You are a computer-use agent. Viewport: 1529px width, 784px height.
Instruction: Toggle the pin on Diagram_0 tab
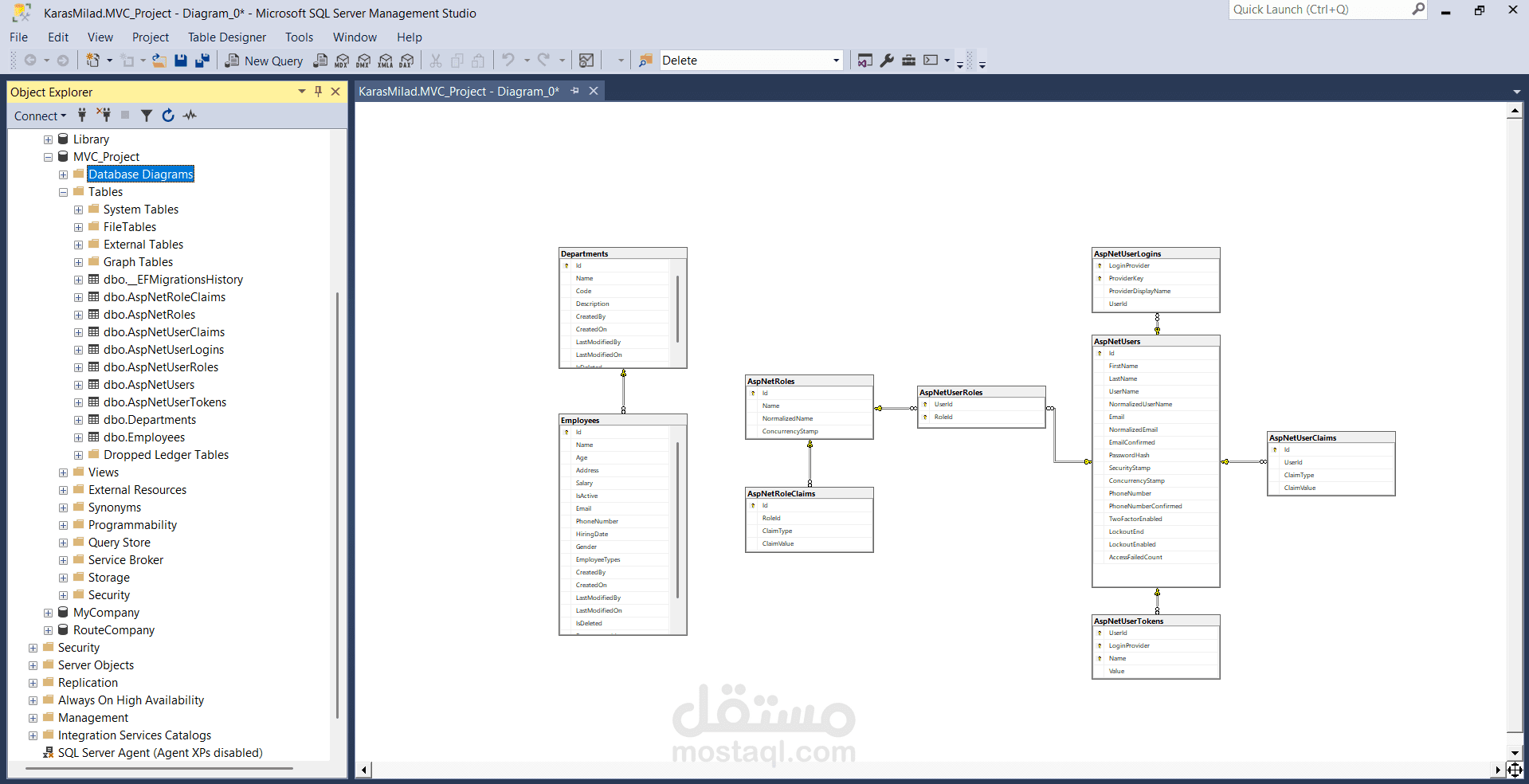[x=574, y=91]
